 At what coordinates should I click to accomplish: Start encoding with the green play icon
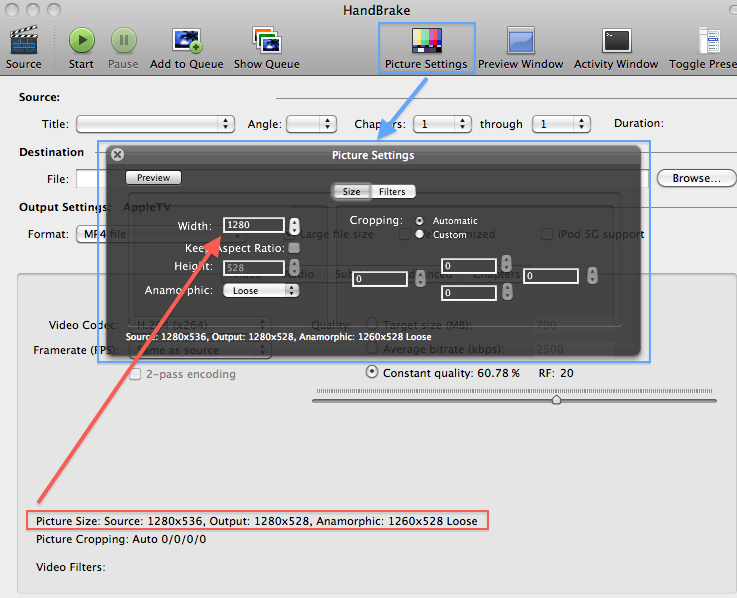point(82,40)
